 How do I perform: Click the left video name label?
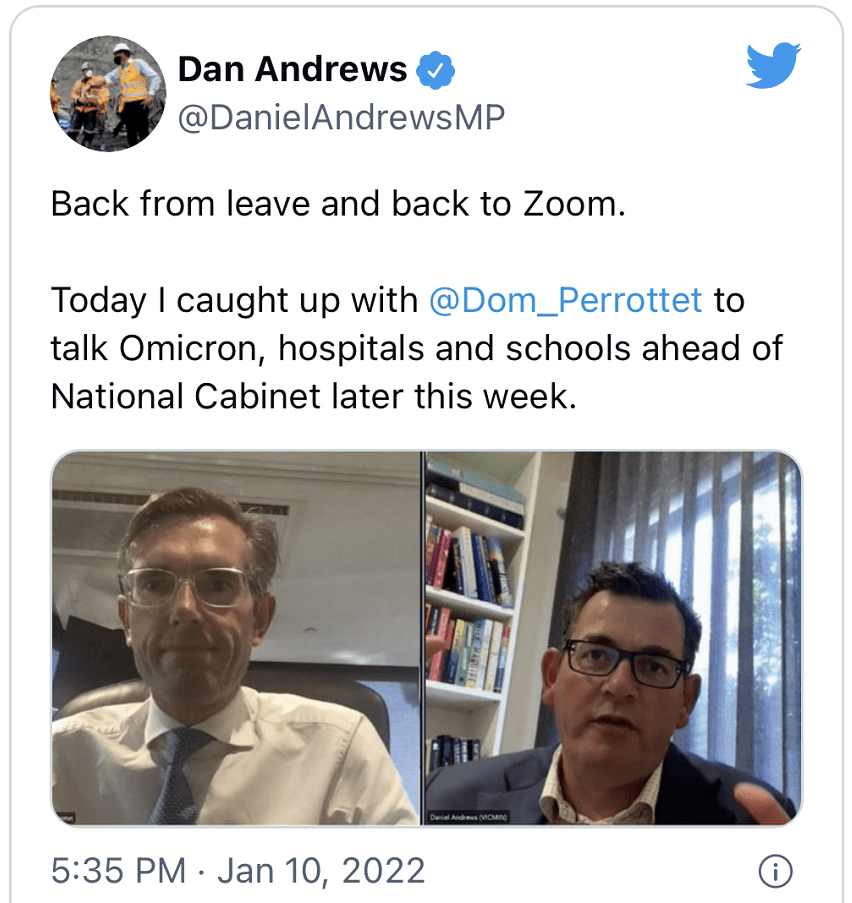click(65, 817)
